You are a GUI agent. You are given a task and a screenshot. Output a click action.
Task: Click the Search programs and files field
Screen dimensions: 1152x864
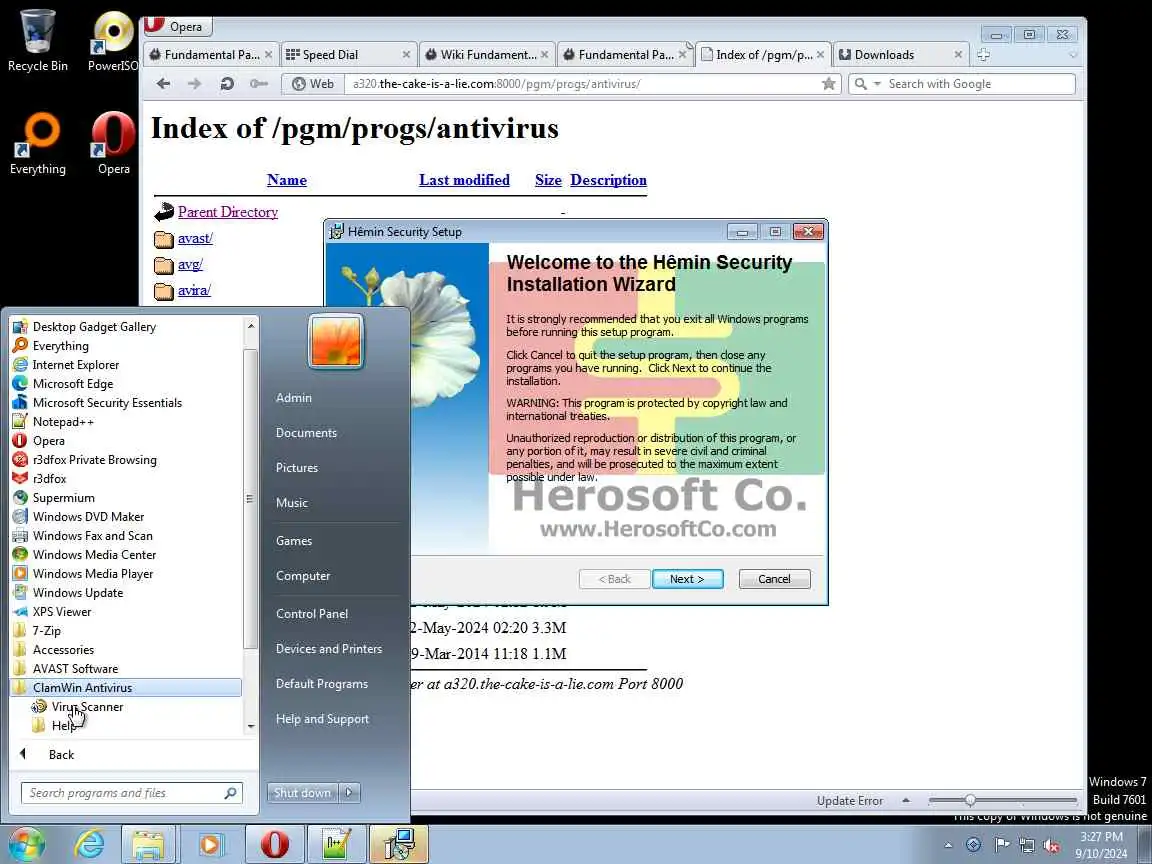tap(132, 793)
